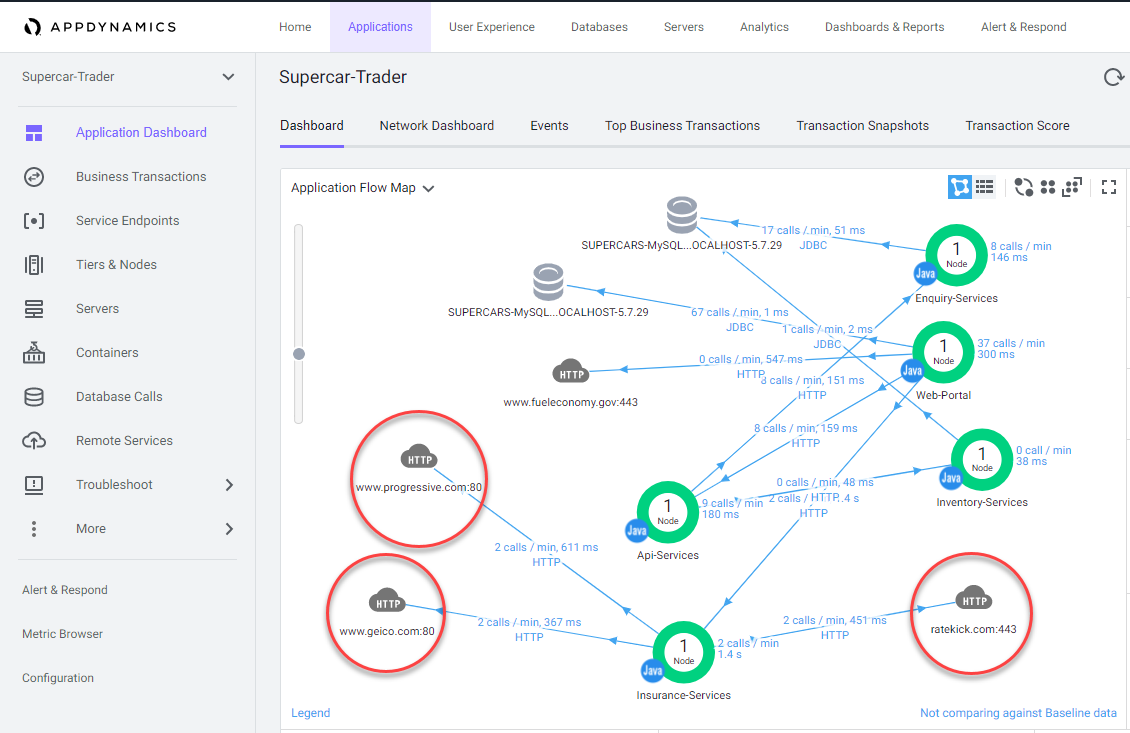
Task: Click the Api-Services tier node circle
Action: (x=668, y=512)
